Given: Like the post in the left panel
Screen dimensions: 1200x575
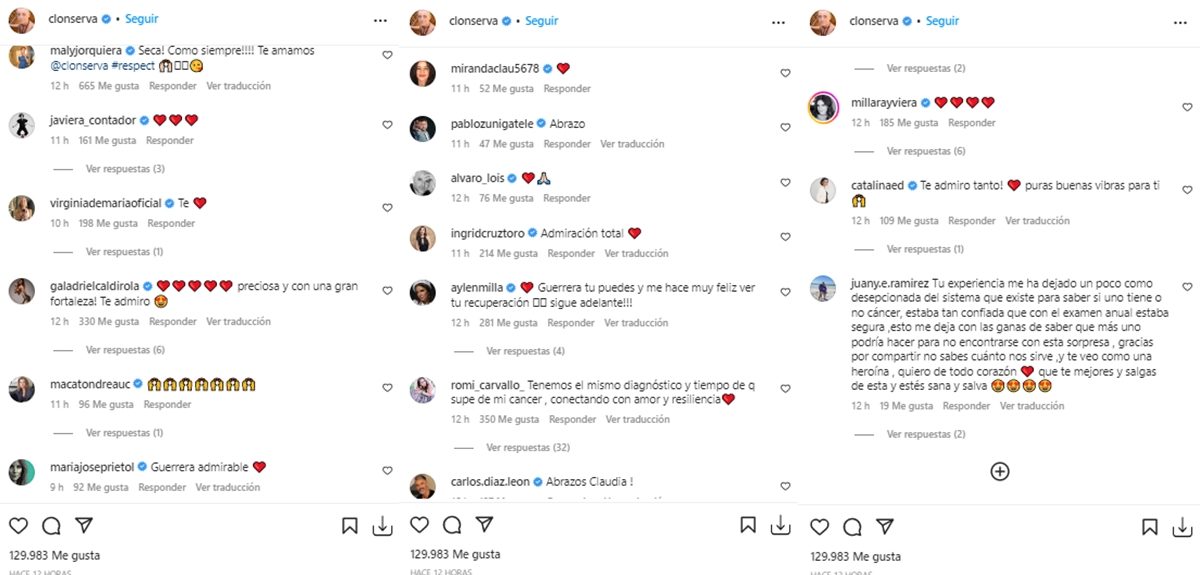Looking at the screenshot, I should point(20,526).
